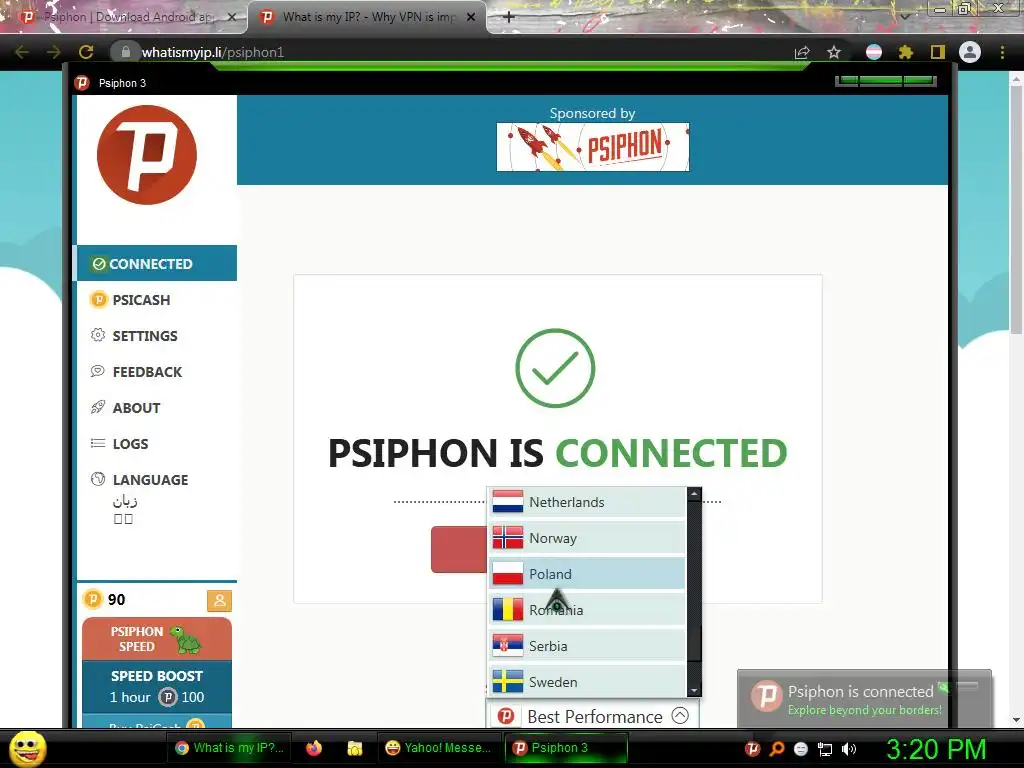Image resolution: width=1024 pixels, height=768 pixels.
Task: Toggle the browser side panel icon
Action: pyautogui.click(x=938, y=52)
